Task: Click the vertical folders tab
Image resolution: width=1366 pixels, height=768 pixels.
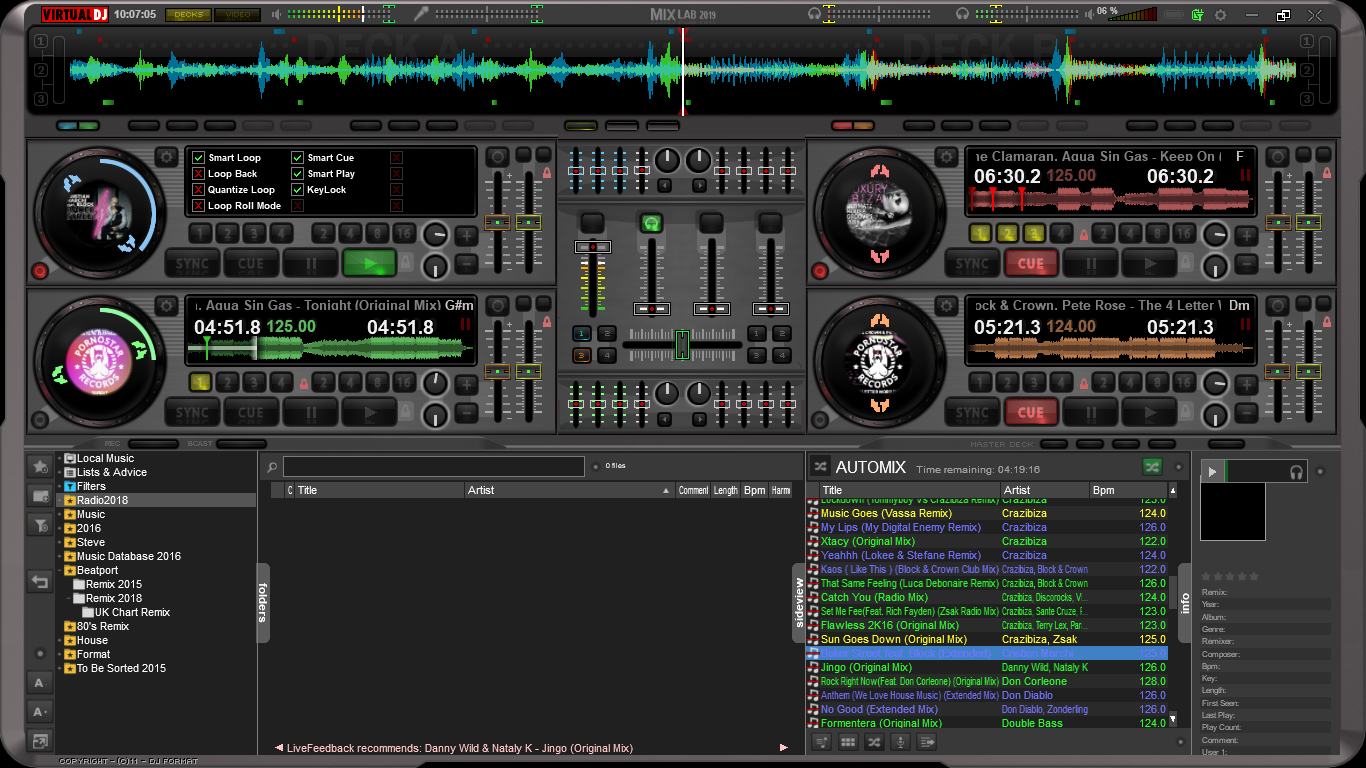Action: coord(263,602)
